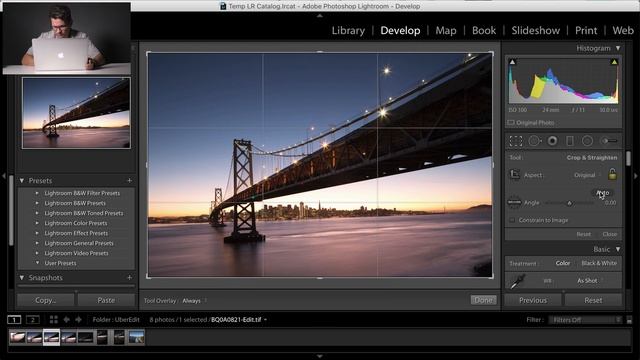Viewport: 640px width, 360px height.
Task: Toggle the aspect ratio lock padlock
Action: point(612,174)
